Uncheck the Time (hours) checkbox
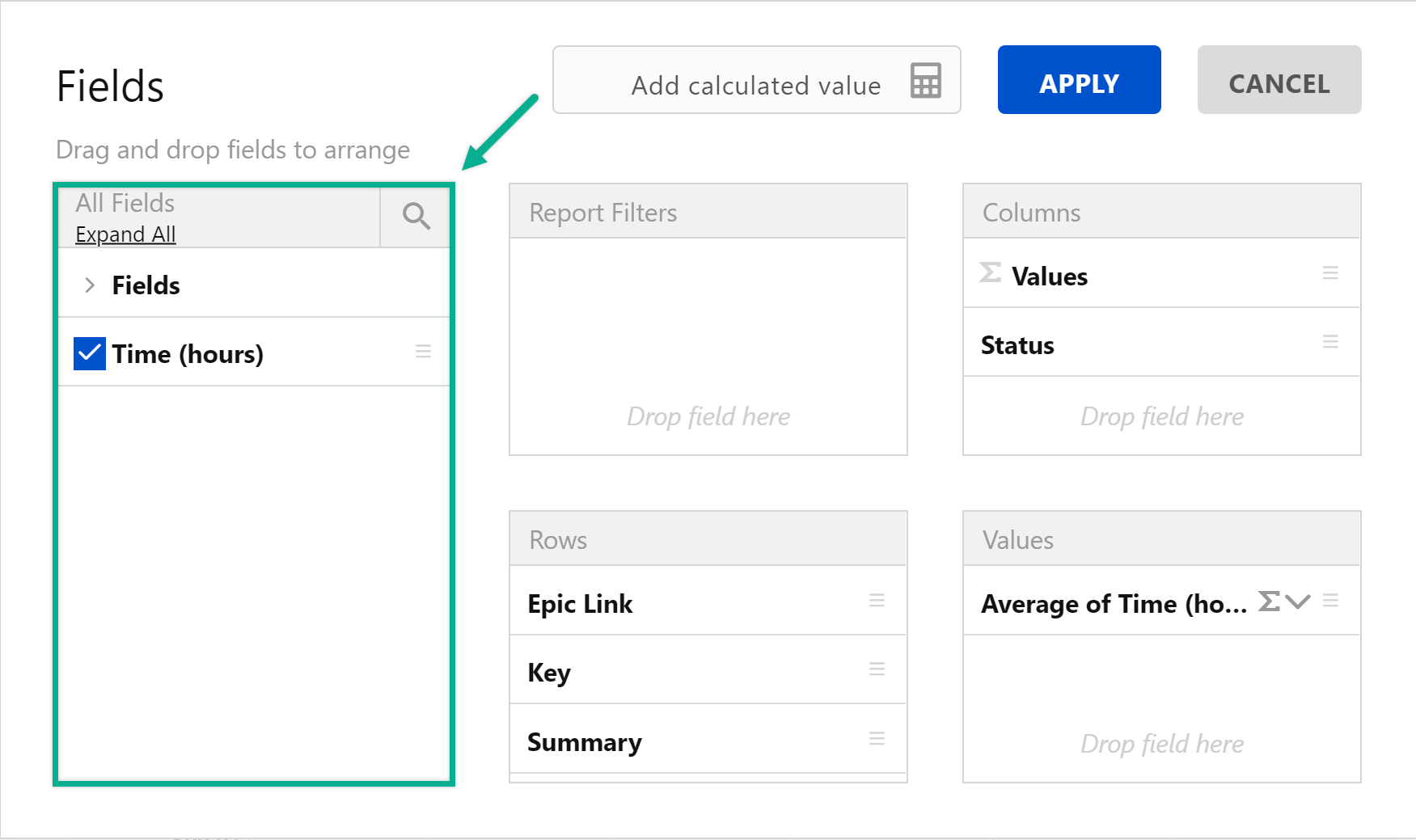The image size is (1416, 840). 90,354
